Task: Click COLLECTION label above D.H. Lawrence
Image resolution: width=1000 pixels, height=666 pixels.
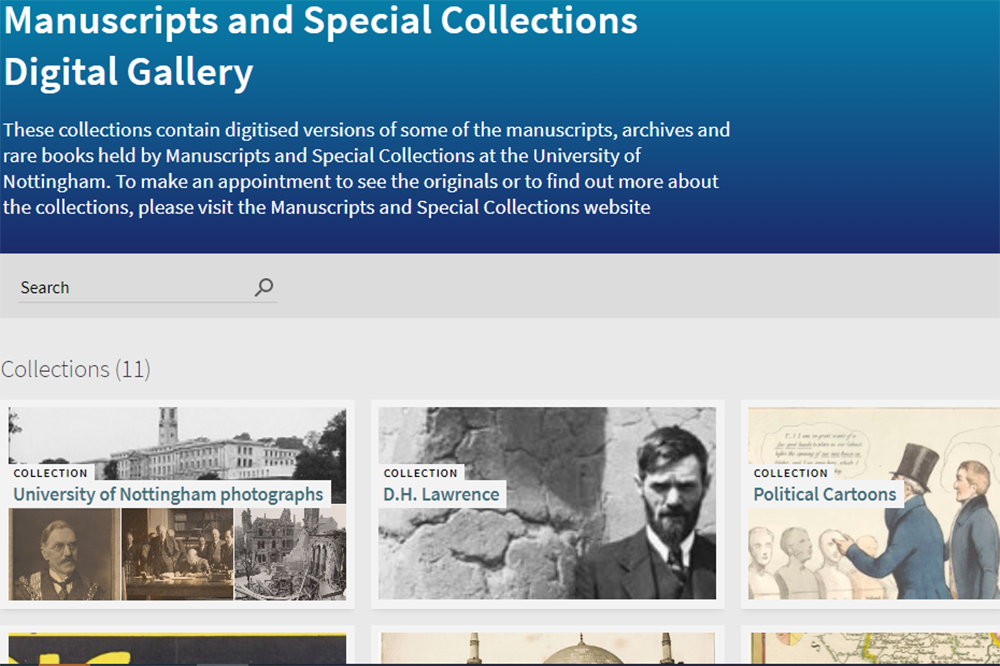Action: pyautogui.click(x=420, y=473)
